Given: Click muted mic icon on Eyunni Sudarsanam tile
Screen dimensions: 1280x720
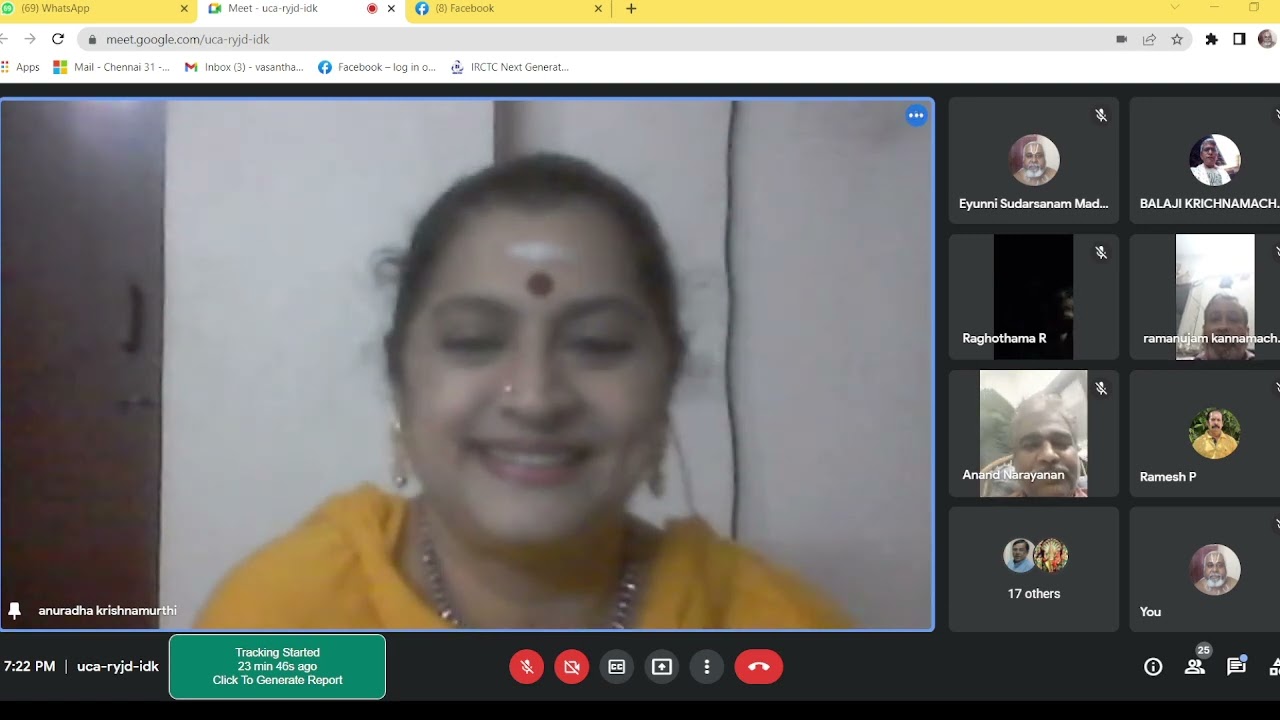Looking at the screenshot, I should 1101,116.
